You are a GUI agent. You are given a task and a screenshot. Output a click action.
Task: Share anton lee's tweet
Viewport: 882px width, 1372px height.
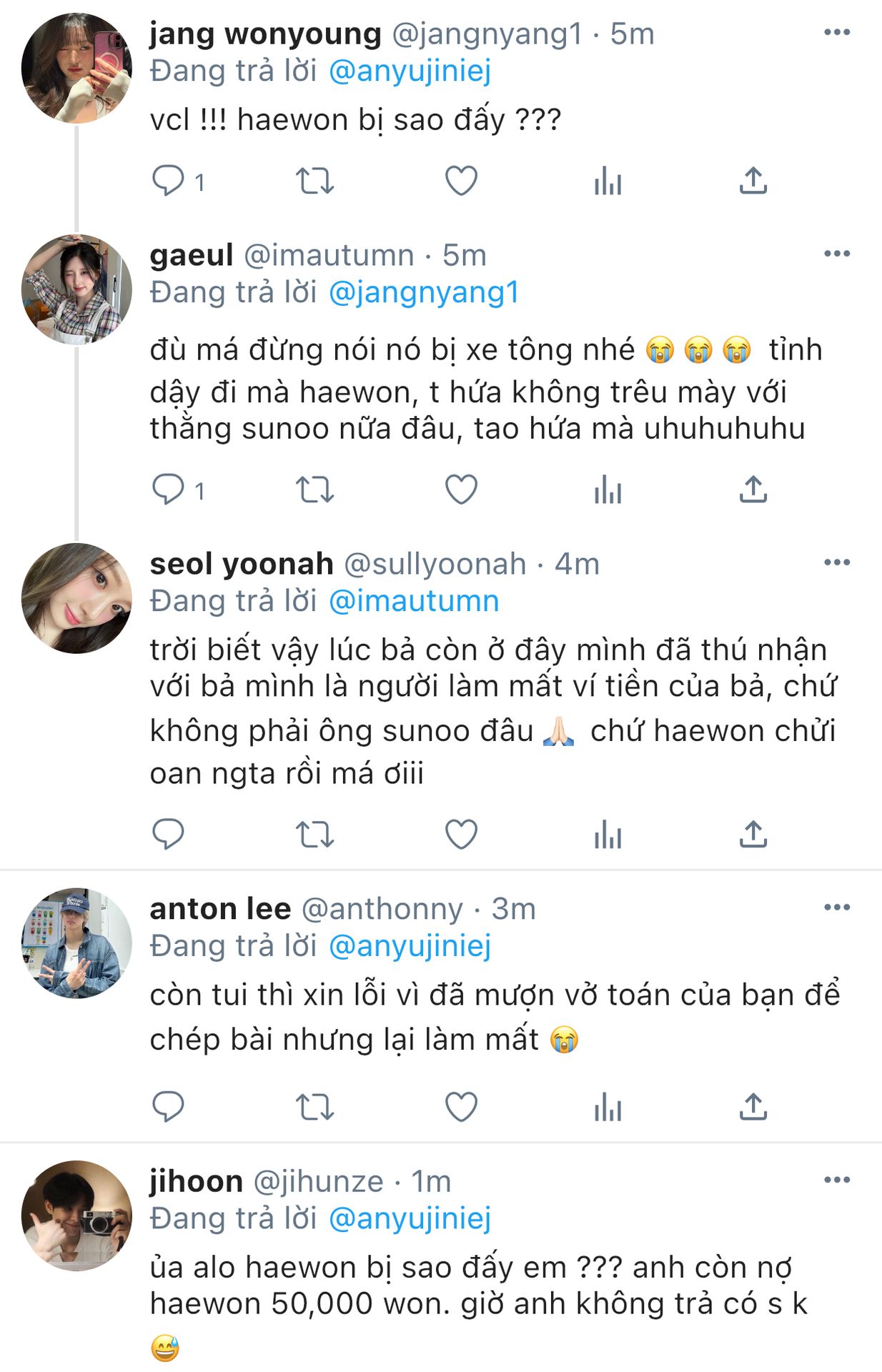(753, 1107)
